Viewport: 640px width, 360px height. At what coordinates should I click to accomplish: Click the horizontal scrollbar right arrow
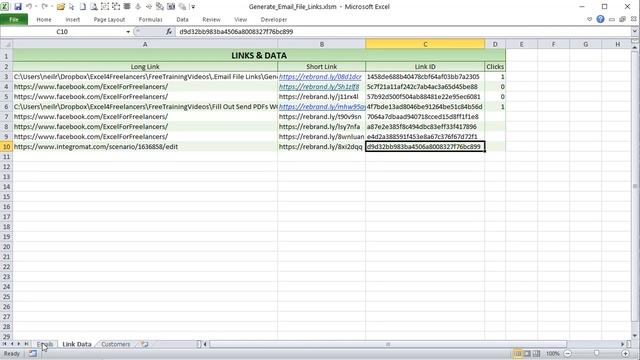pyautogui.click(x=622, y=344)
